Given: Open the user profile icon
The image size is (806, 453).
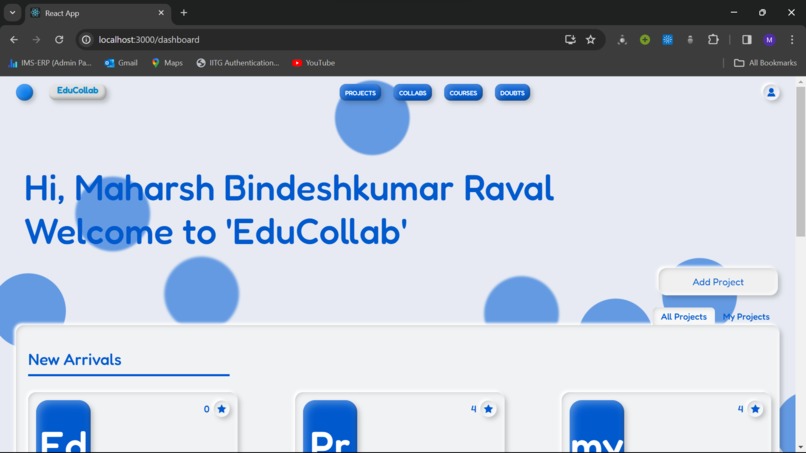Looking at the screenshot, I should tap(771, 93).
